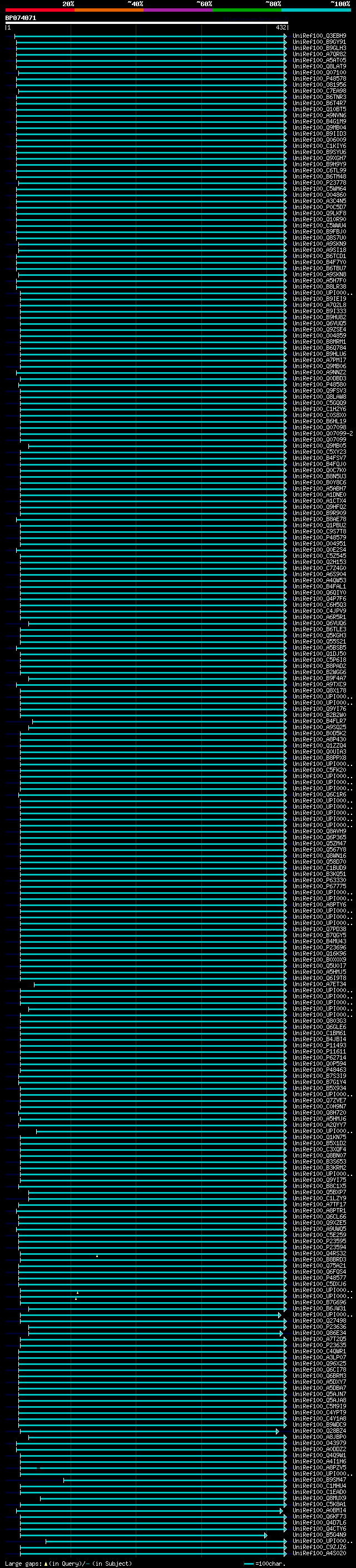
Task: Open hit UniRef100_Q3EBH9
Action: pyautogui.click(x=319, y=36)
